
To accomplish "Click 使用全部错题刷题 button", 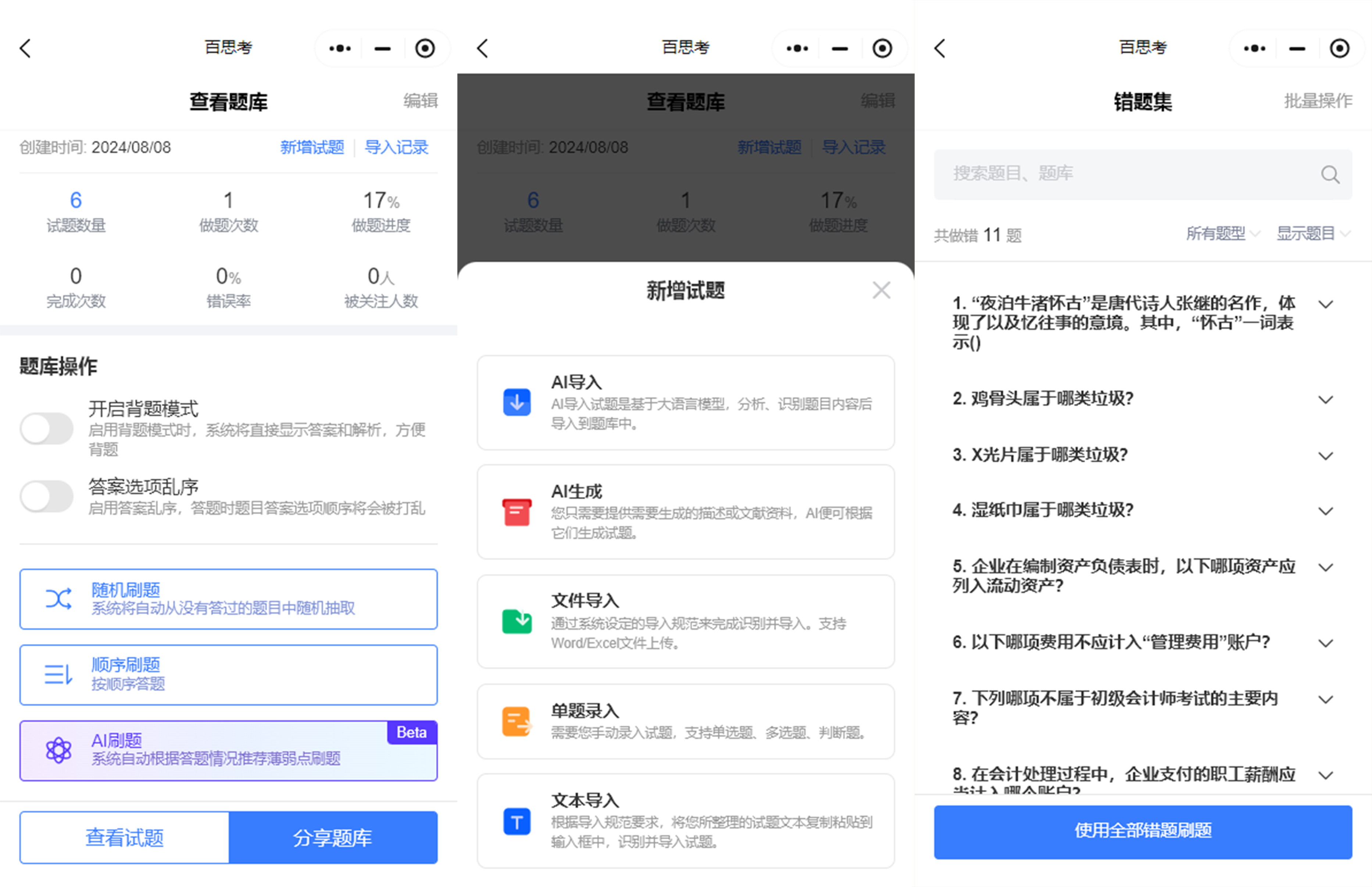I will (1143, 832).
